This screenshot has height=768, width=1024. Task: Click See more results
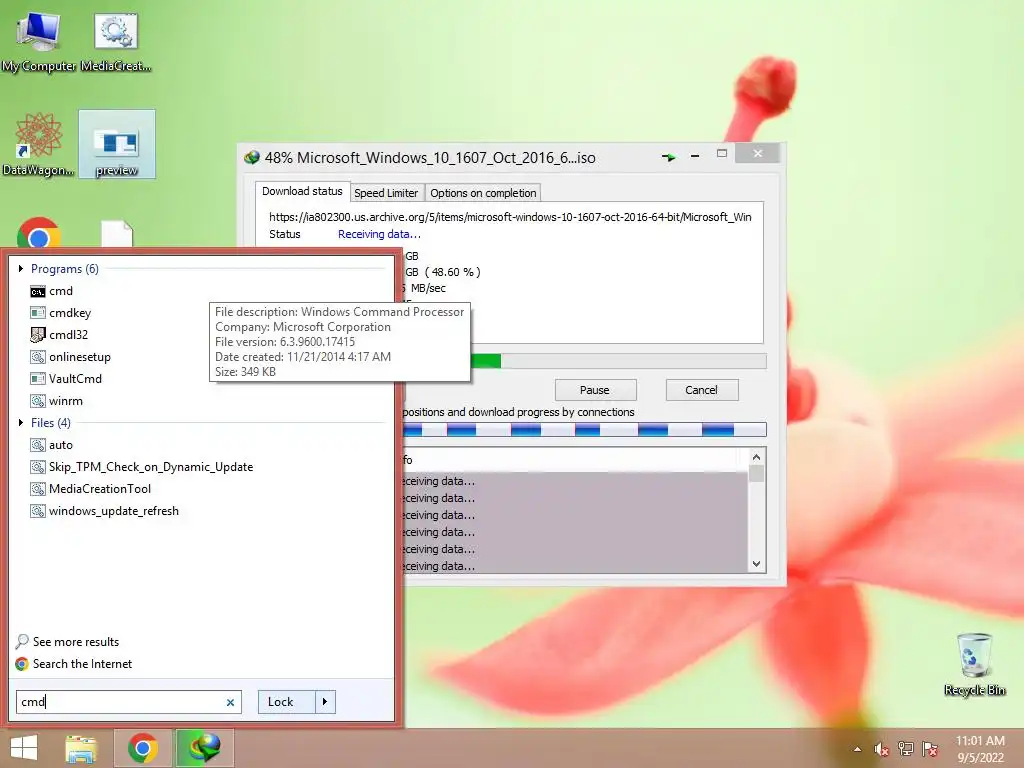click(67, 642)
